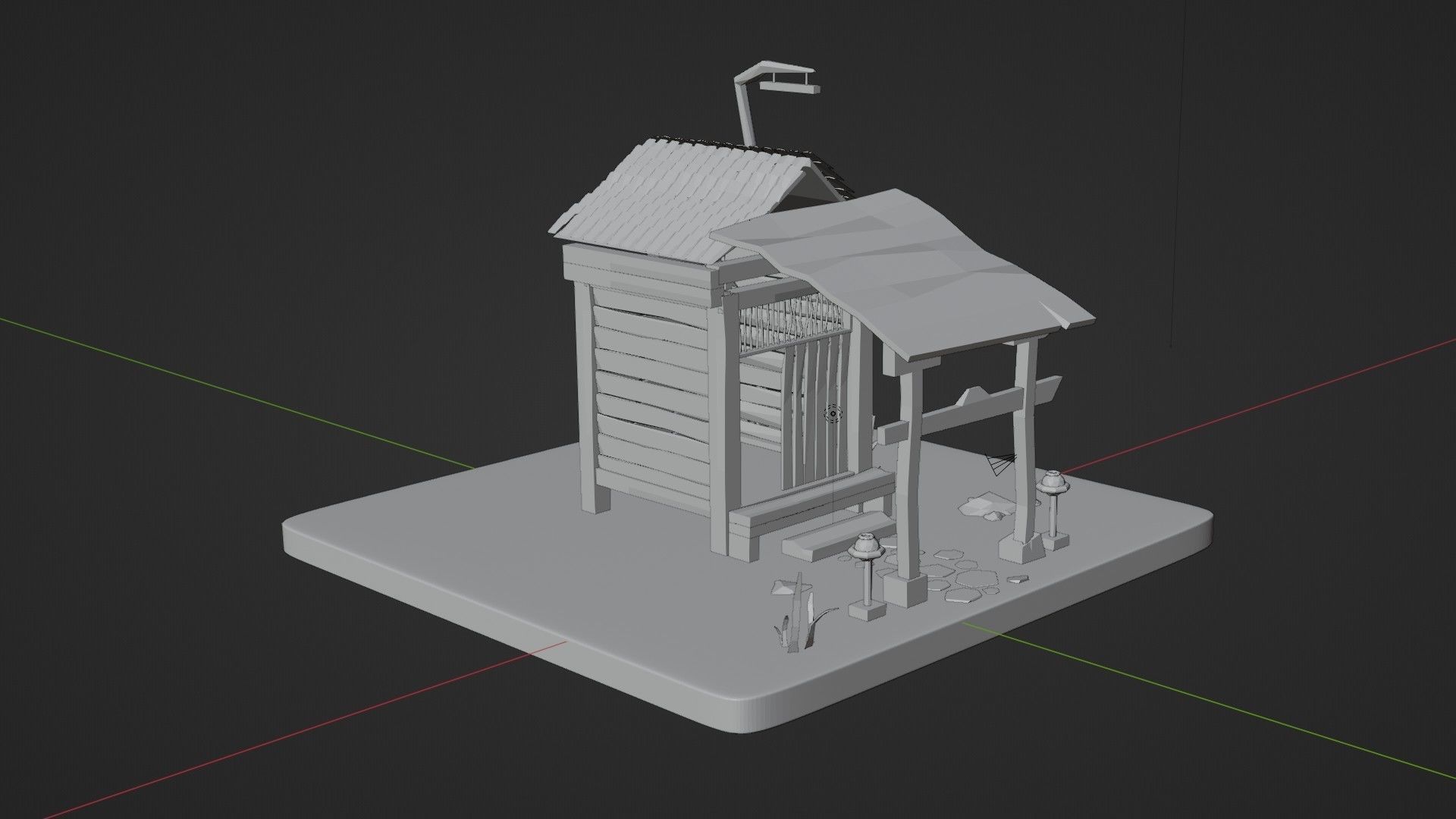This screenshot has width=1456, height=819.
Task: Select the gate crossbeam with the notched sign
Action: [971, 410]
